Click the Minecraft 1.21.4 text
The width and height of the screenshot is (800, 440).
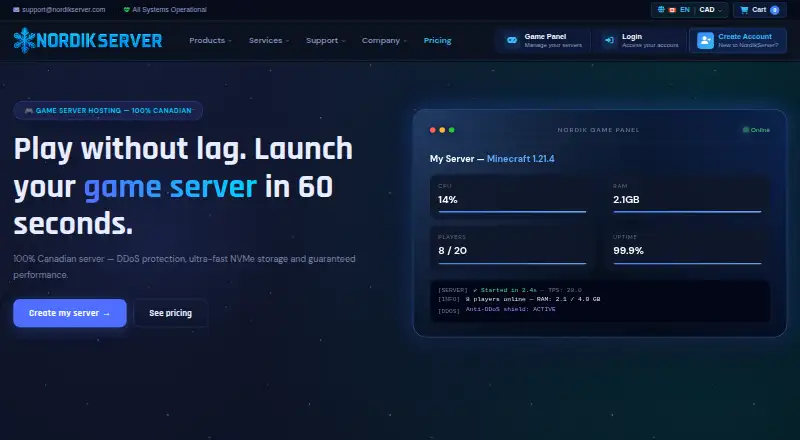coord(520,159)
